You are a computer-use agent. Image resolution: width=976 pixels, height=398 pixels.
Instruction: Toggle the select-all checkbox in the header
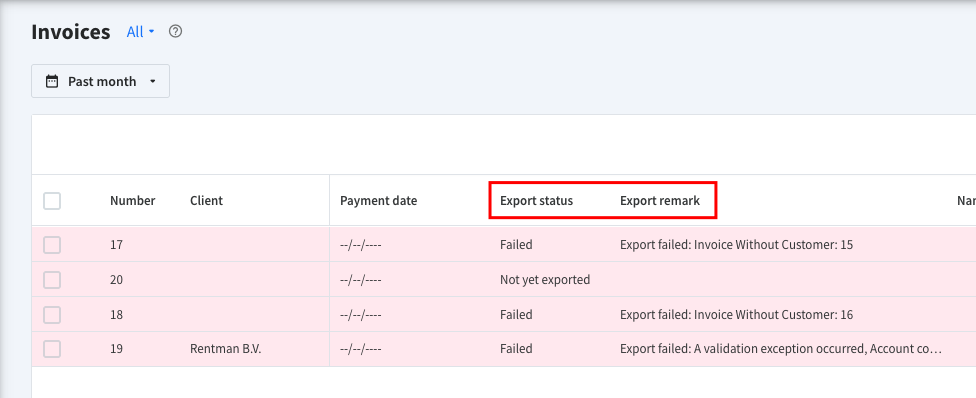(52, 201)
